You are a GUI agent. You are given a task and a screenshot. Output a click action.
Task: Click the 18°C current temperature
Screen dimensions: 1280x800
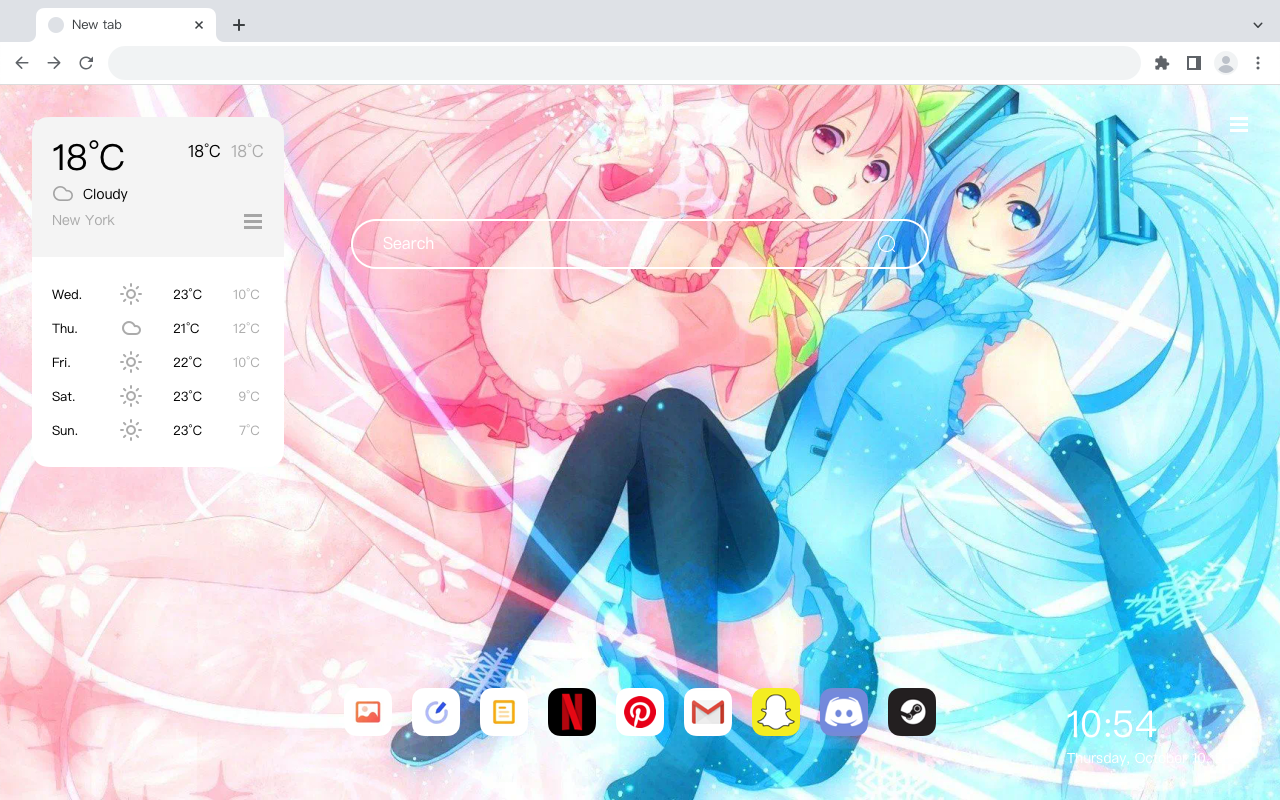click(x=88, y=157)
